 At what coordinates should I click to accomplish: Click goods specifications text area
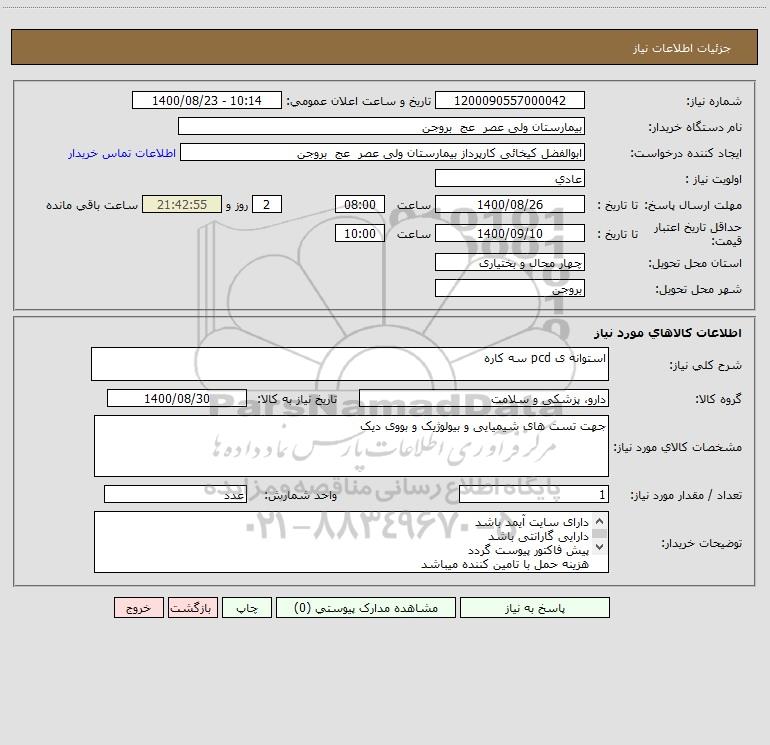coord(351,446)
